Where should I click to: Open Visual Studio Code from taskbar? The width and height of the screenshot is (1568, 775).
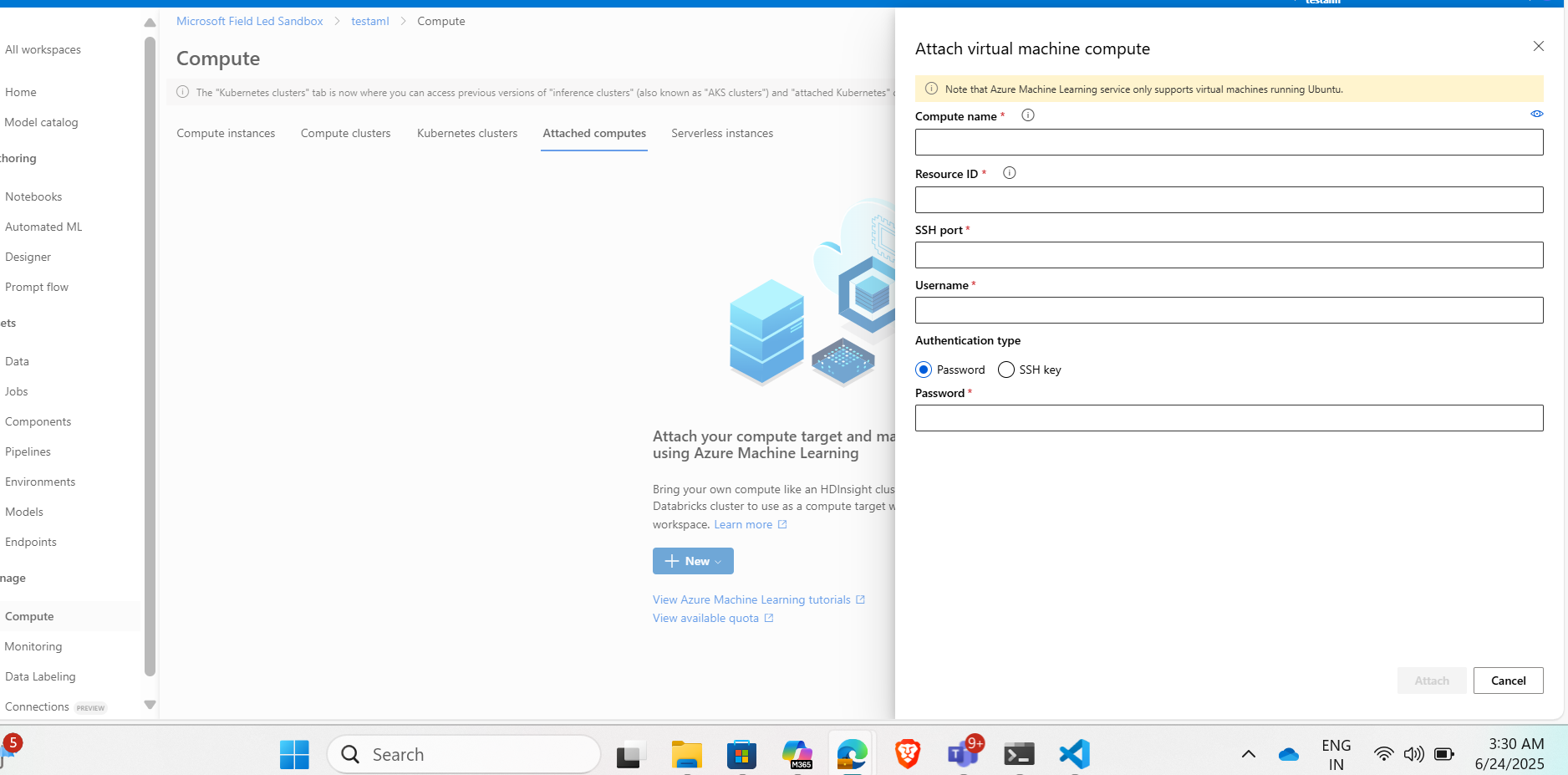(1074, 755)
